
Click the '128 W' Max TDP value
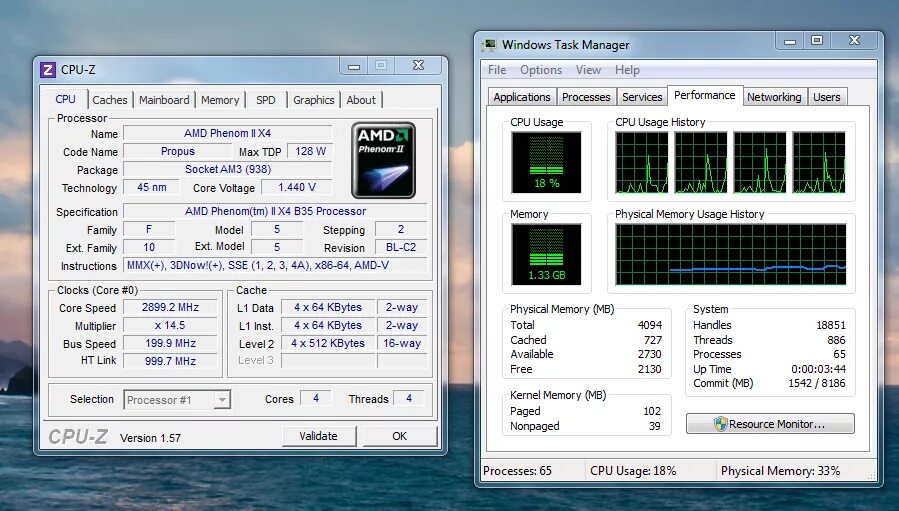point(310,151)
